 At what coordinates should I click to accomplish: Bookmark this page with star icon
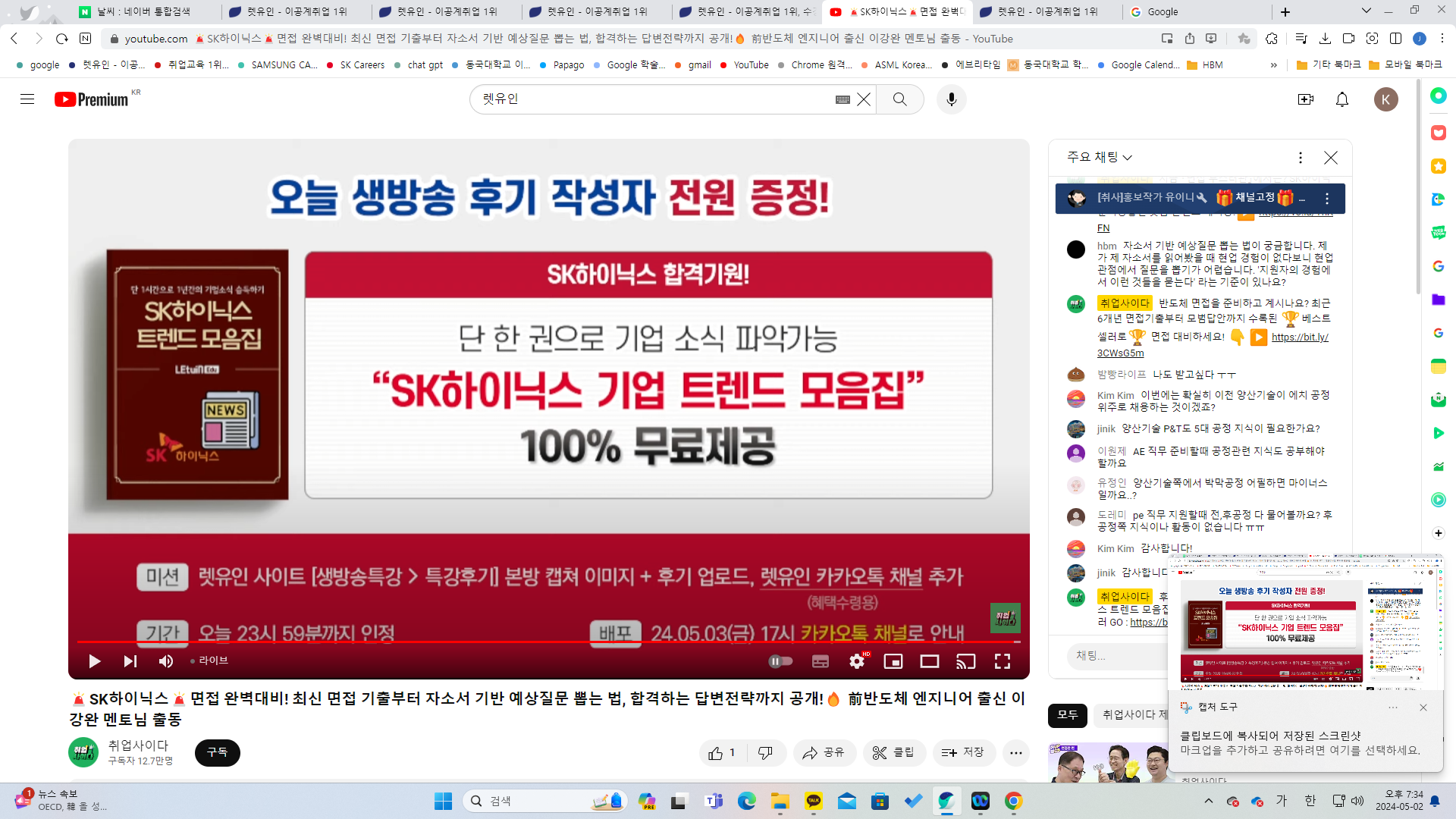[1244, 39]
